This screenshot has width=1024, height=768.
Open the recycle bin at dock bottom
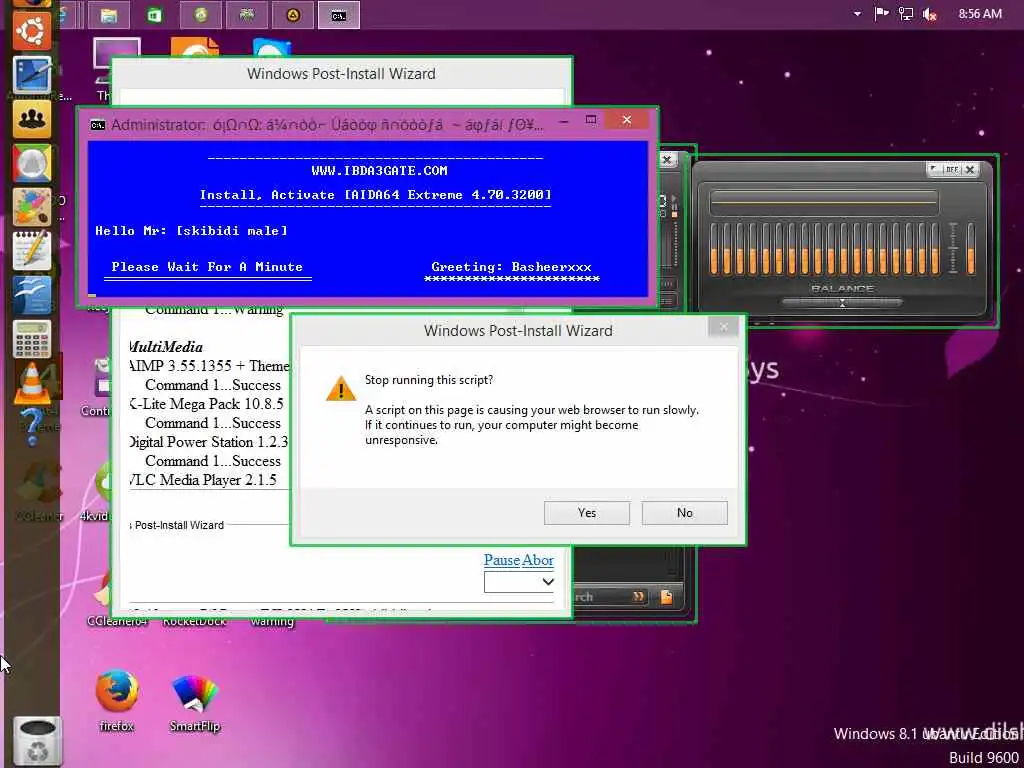[x=38, y=742]
